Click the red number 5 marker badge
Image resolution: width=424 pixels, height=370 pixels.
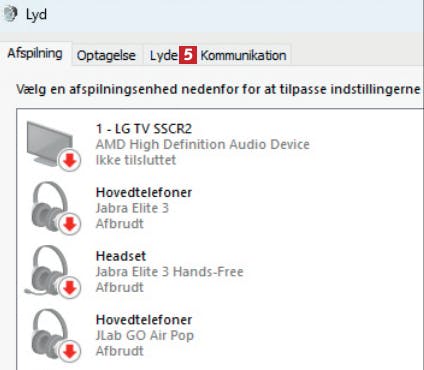tap(188, 55)
